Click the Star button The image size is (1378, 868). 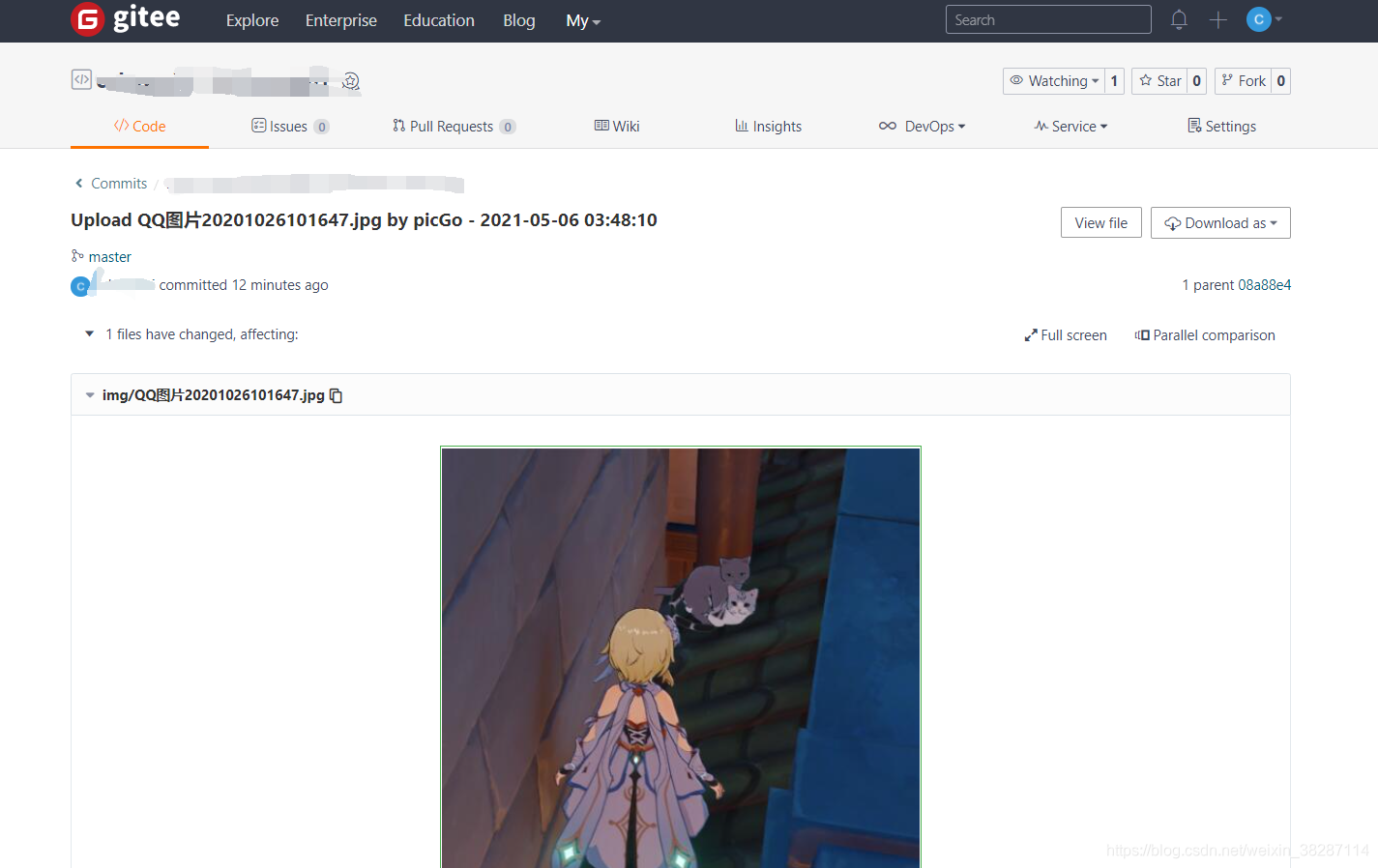pos(1159,81)
